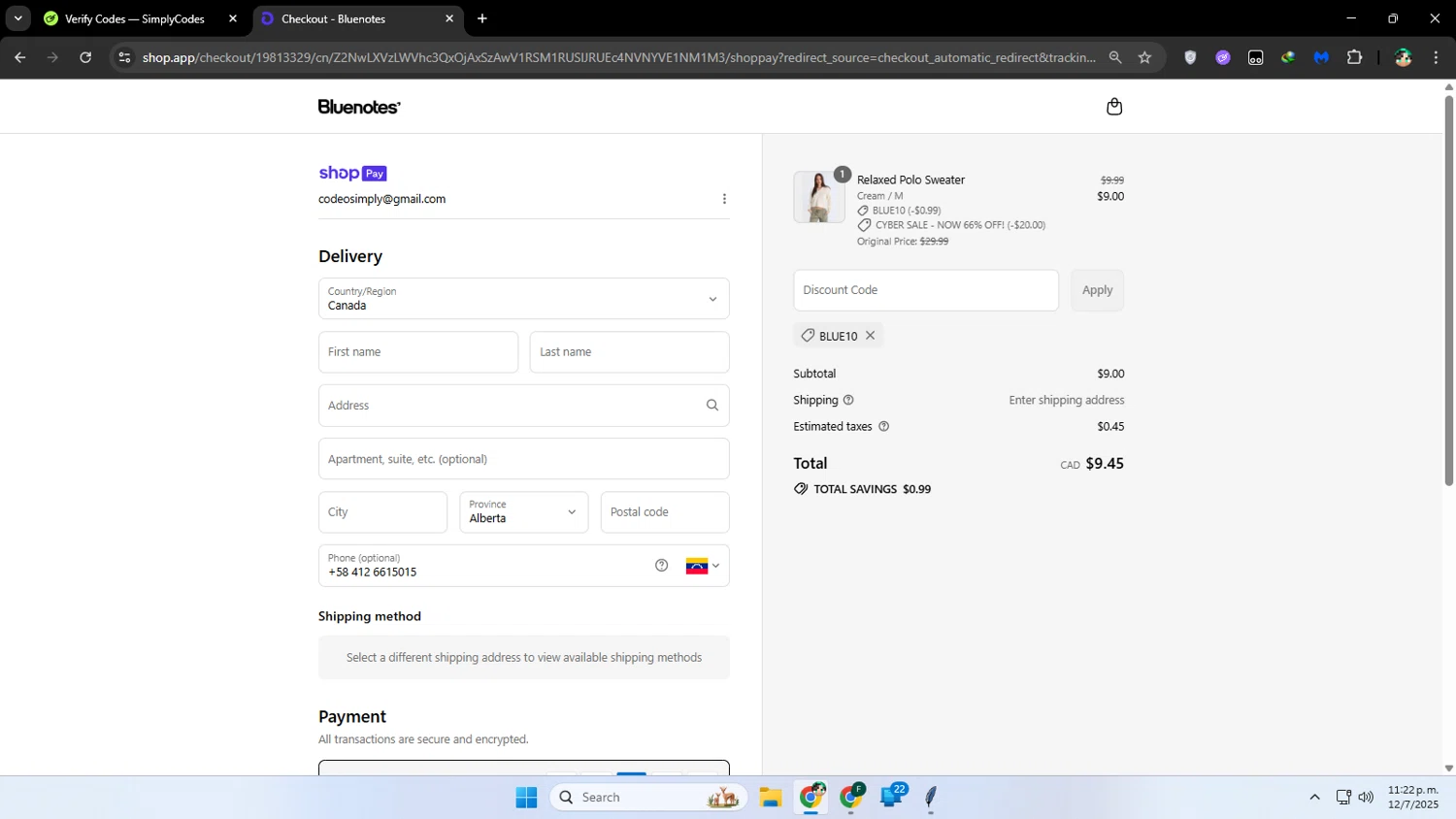Click the phone number help icon

click(x=662, y=566)
